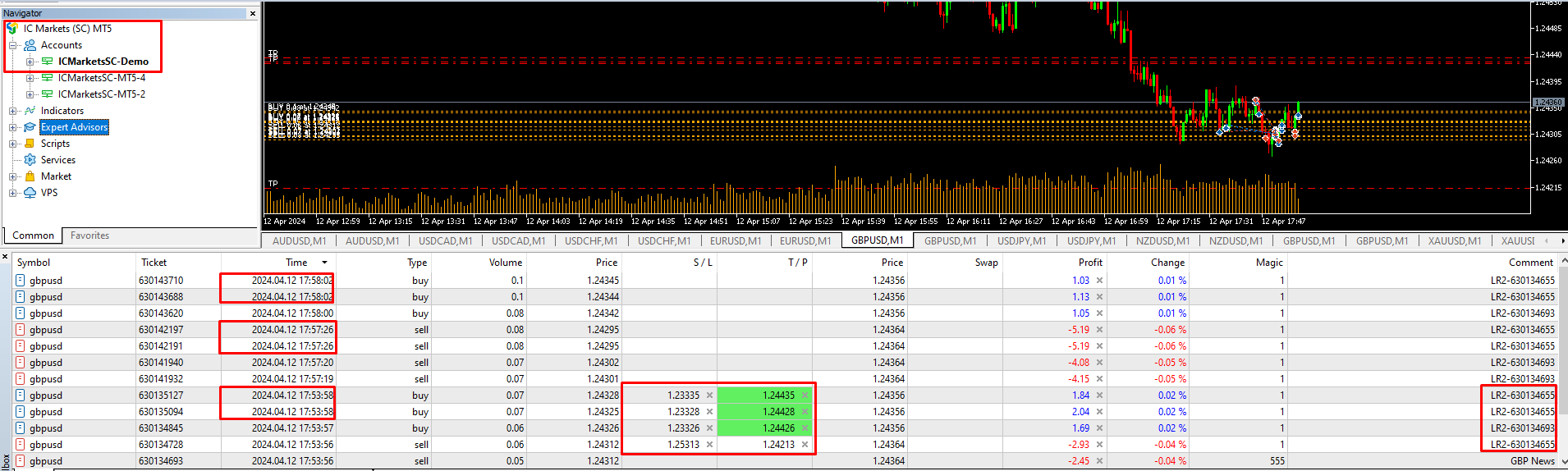Screen dimensions: 1568x471
Task: Close the position showing profit -2.93
Action: 1099,445
